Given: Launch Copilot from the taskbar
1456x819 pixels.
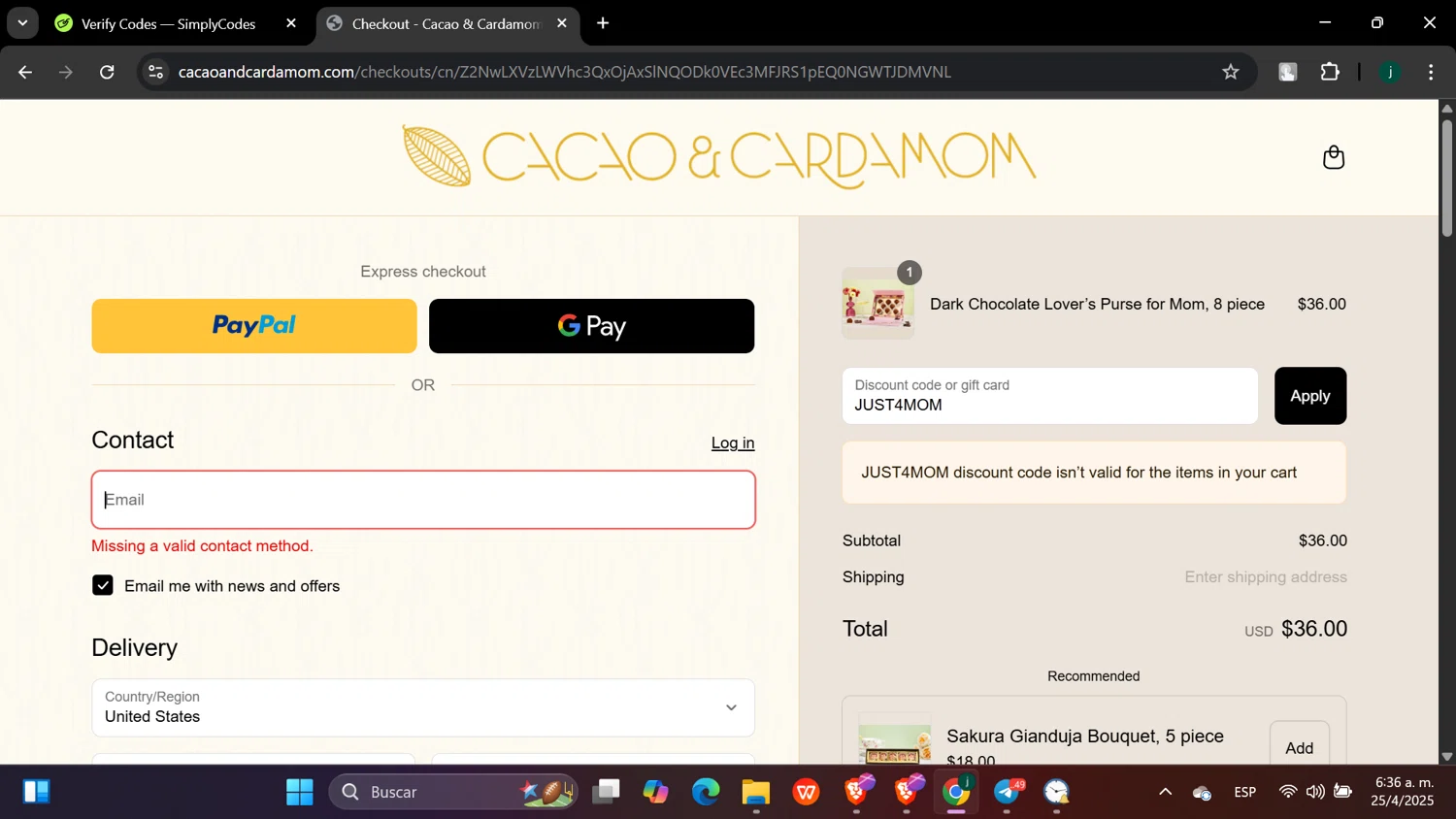Looking at the screenshot, I should [656, 792].
